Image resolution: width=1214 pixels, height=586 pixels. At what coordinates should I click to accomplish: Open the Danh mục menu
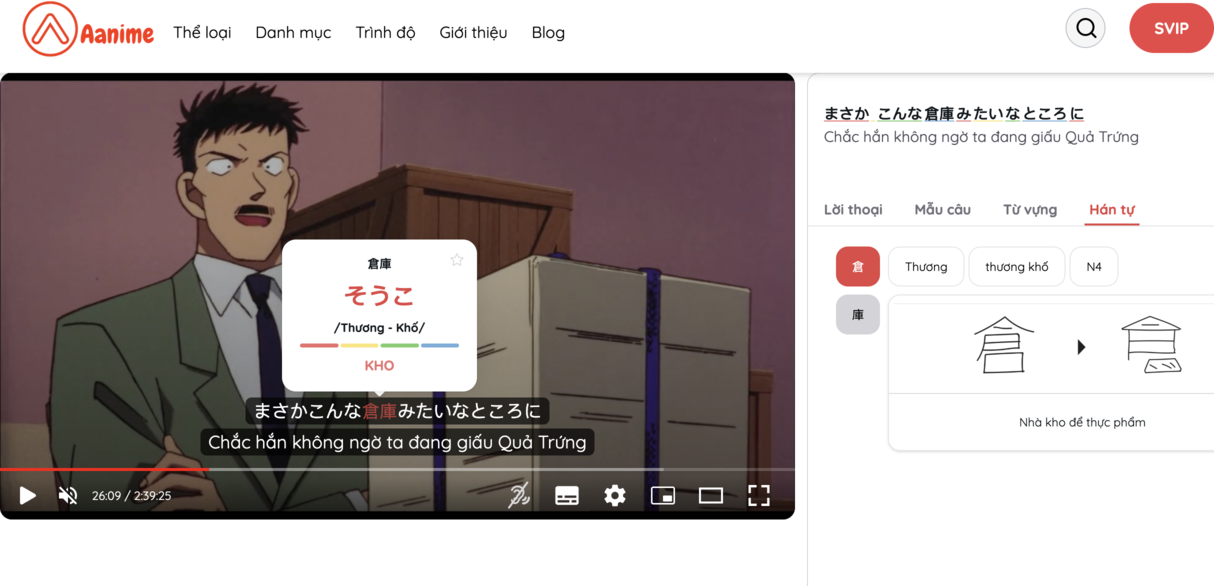293,32
